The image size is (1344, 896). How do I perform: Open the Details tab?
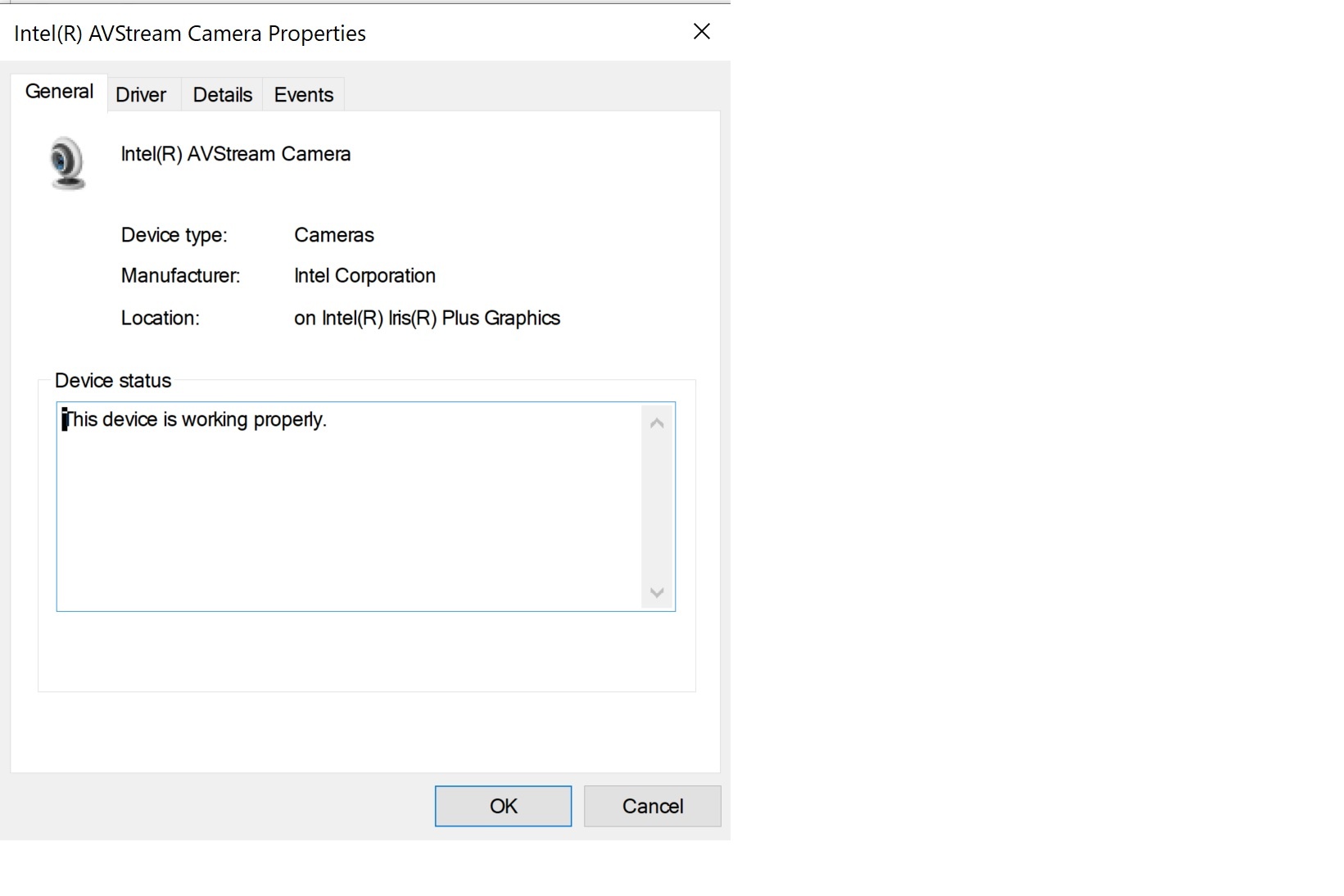221,94
